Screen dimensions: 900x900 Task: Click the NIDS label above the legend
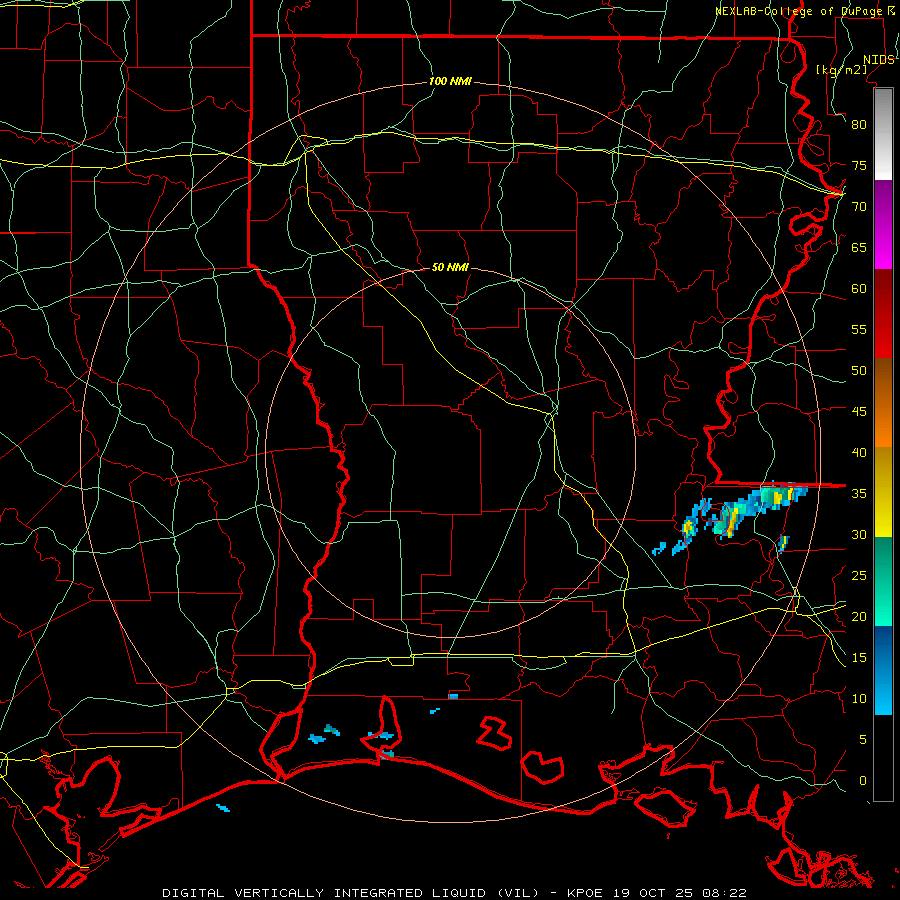coord(878,60)
